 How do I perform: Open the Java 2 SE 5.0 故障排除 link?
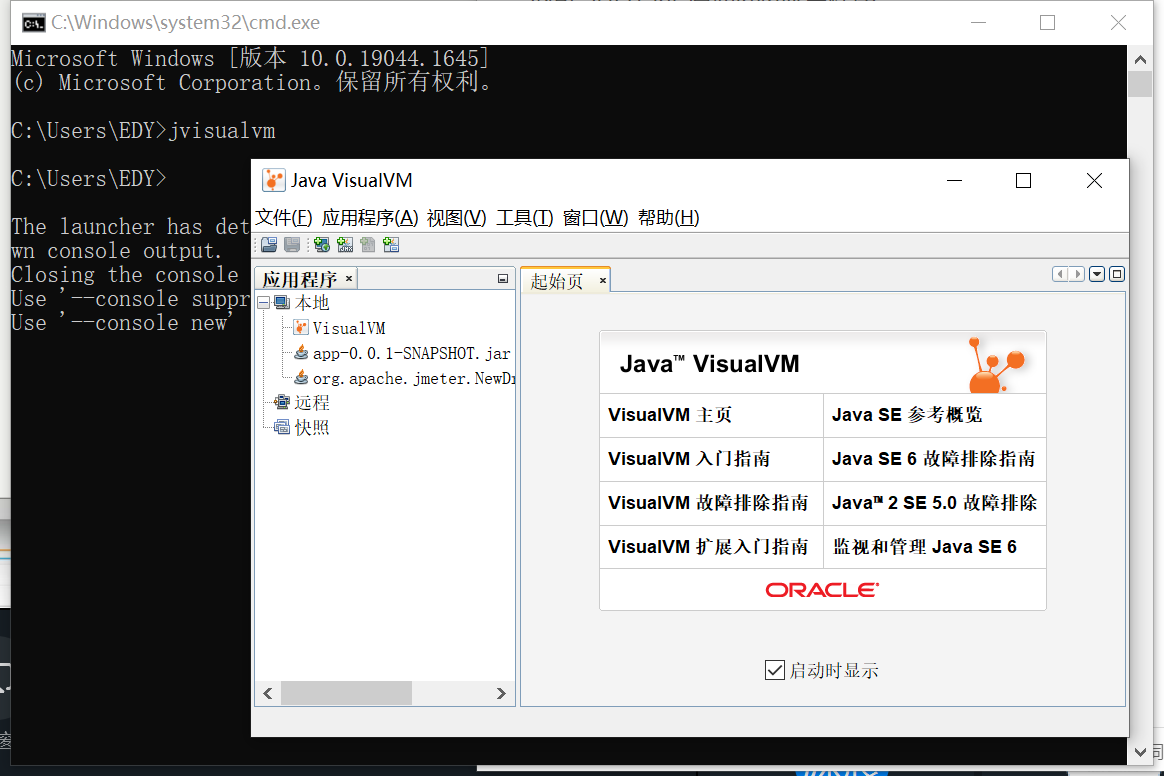click(x=935, y=503)
